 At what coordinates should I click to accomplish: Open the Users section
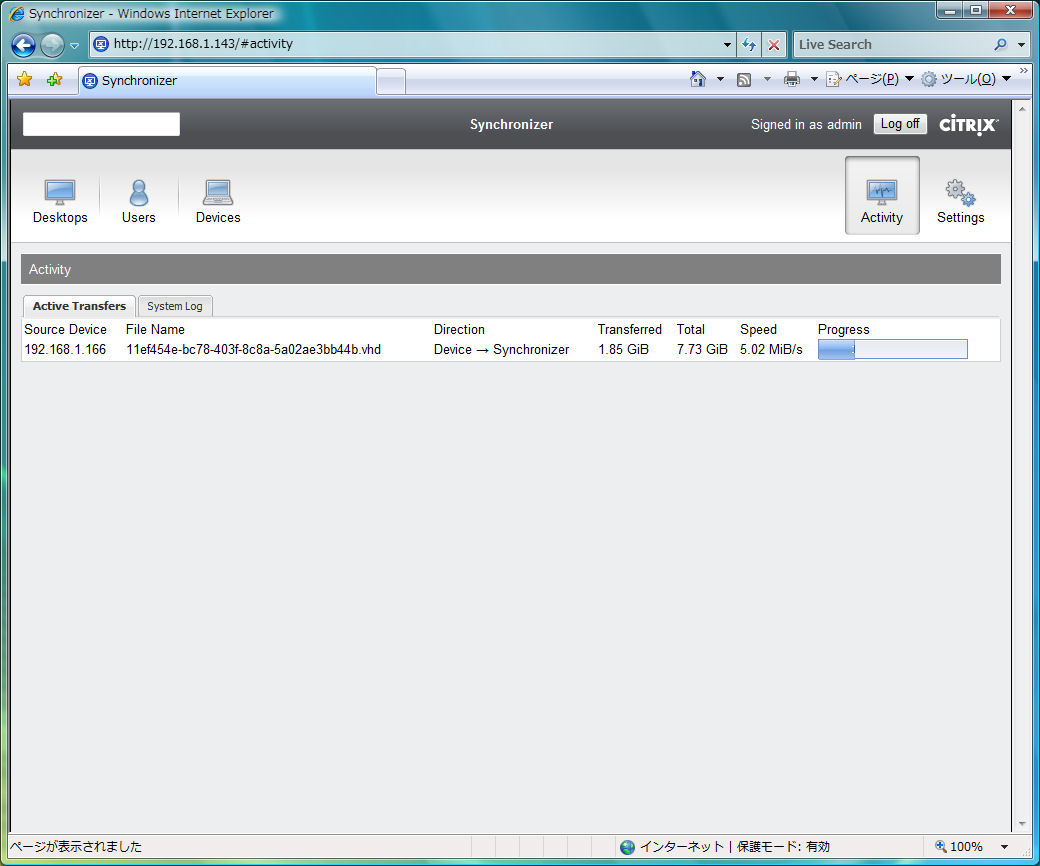click(139, 202)
